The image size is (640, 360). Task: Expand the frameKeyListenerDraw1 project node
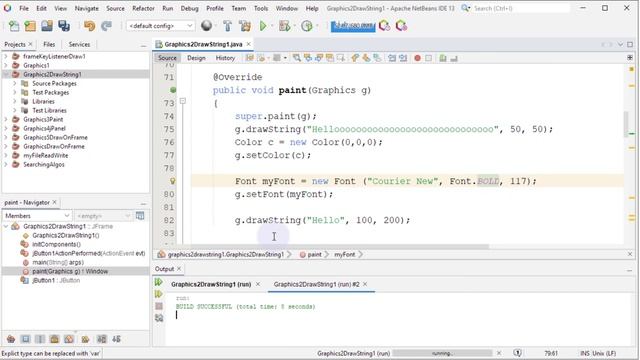coord(6,56)
